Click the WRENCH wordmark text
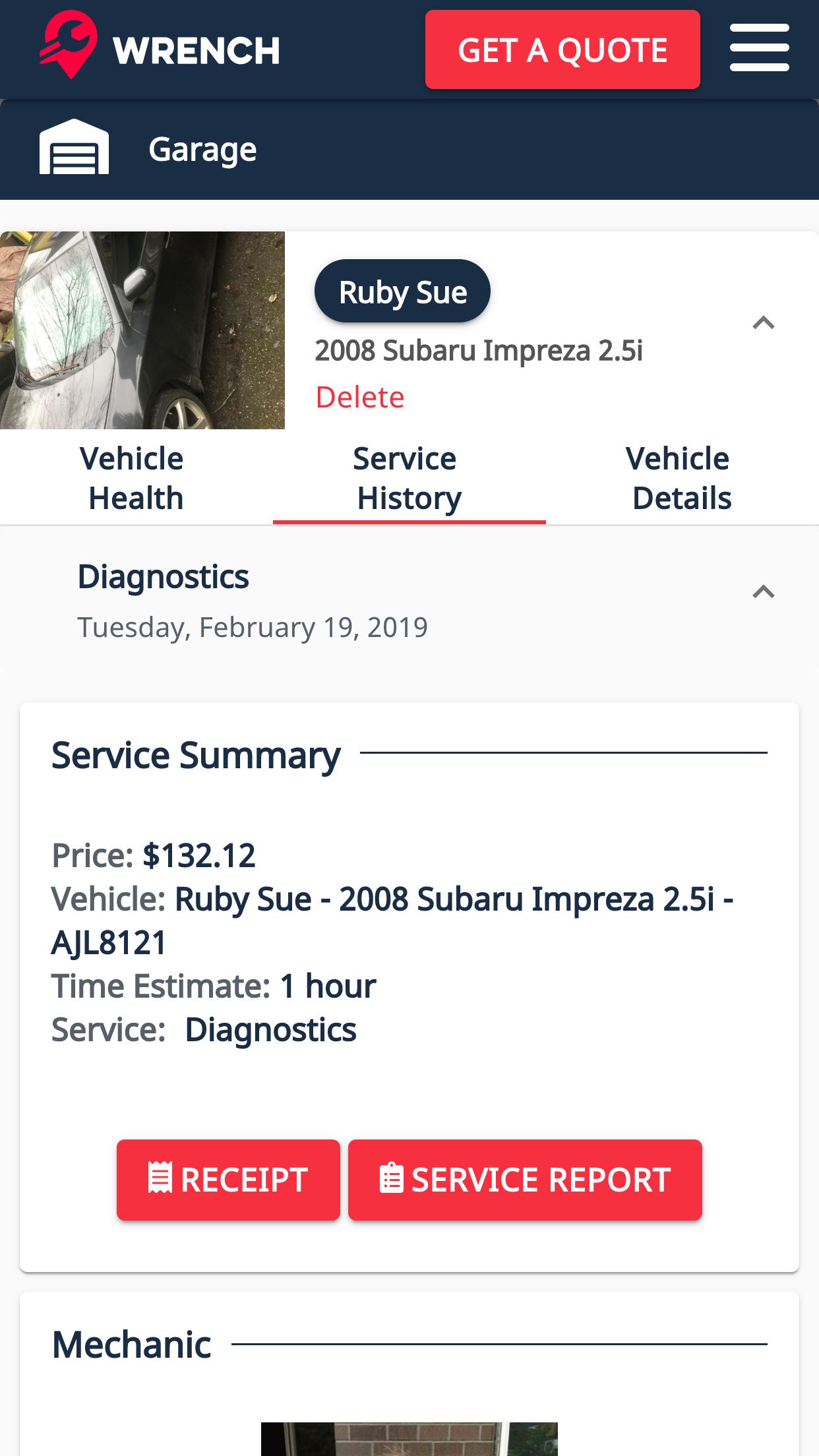 click(197, 51)
